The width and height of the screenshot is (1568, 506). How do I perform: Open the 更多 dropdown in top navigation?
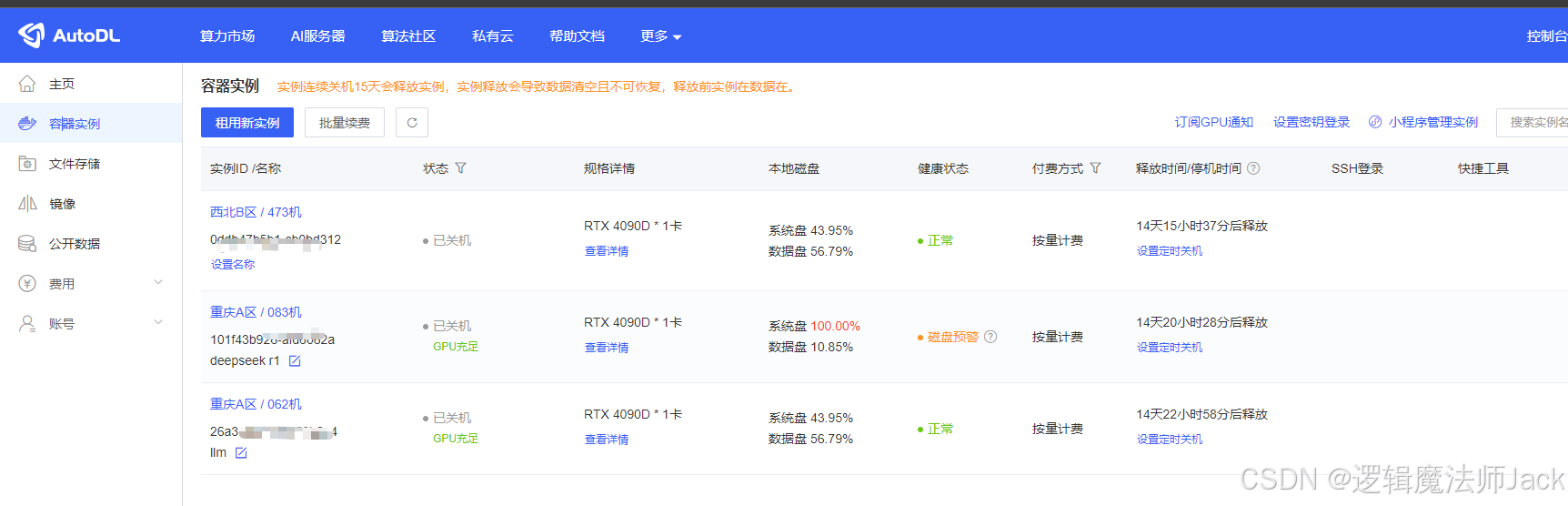pos(660,36)
